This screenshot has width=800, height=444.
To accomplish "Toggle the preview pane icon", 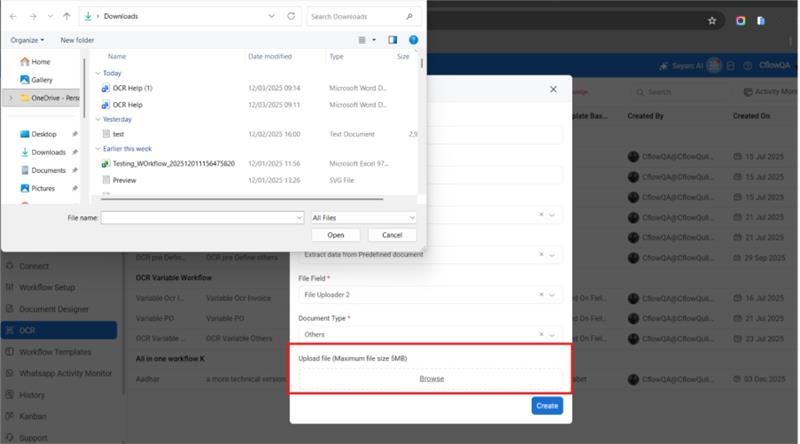I will coord(392,40).
